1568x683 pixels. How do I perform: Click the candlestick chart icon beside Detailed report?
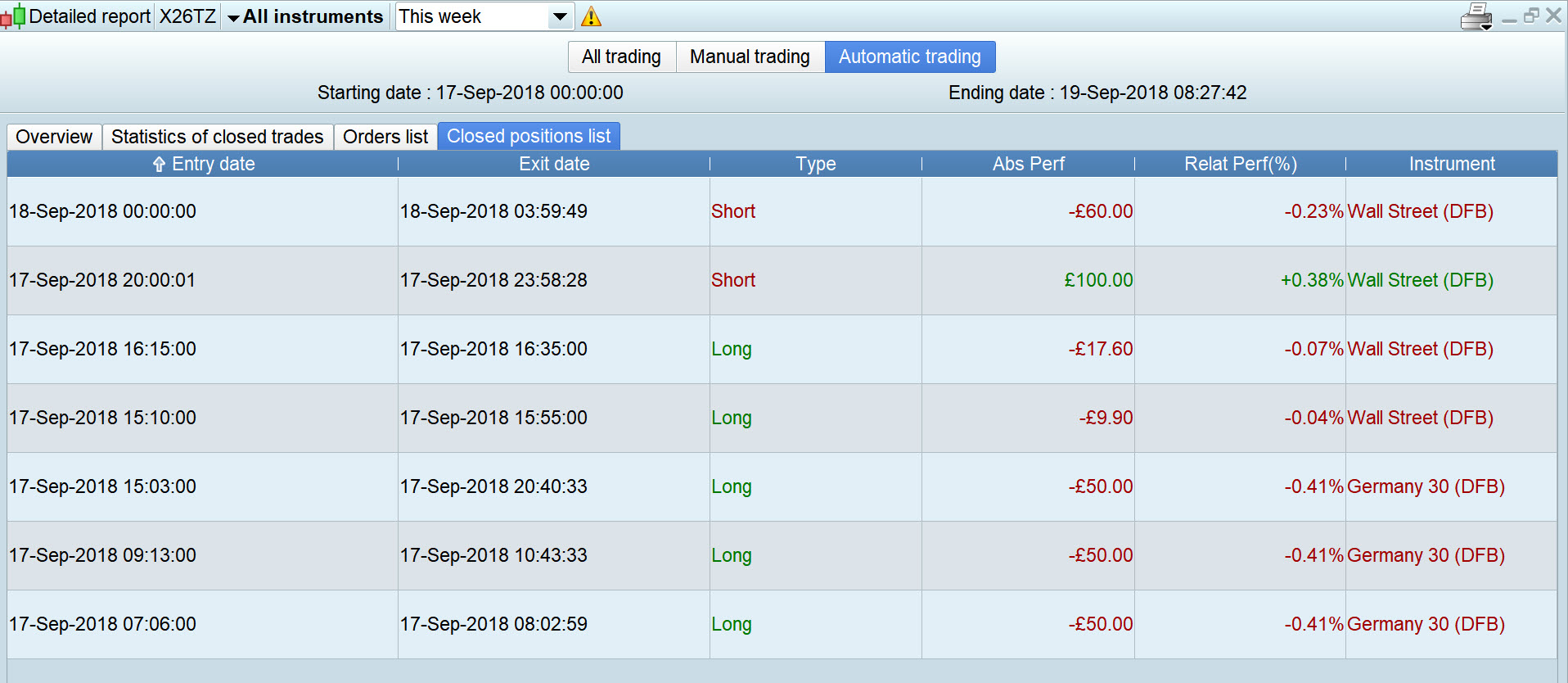coord(13,16)
